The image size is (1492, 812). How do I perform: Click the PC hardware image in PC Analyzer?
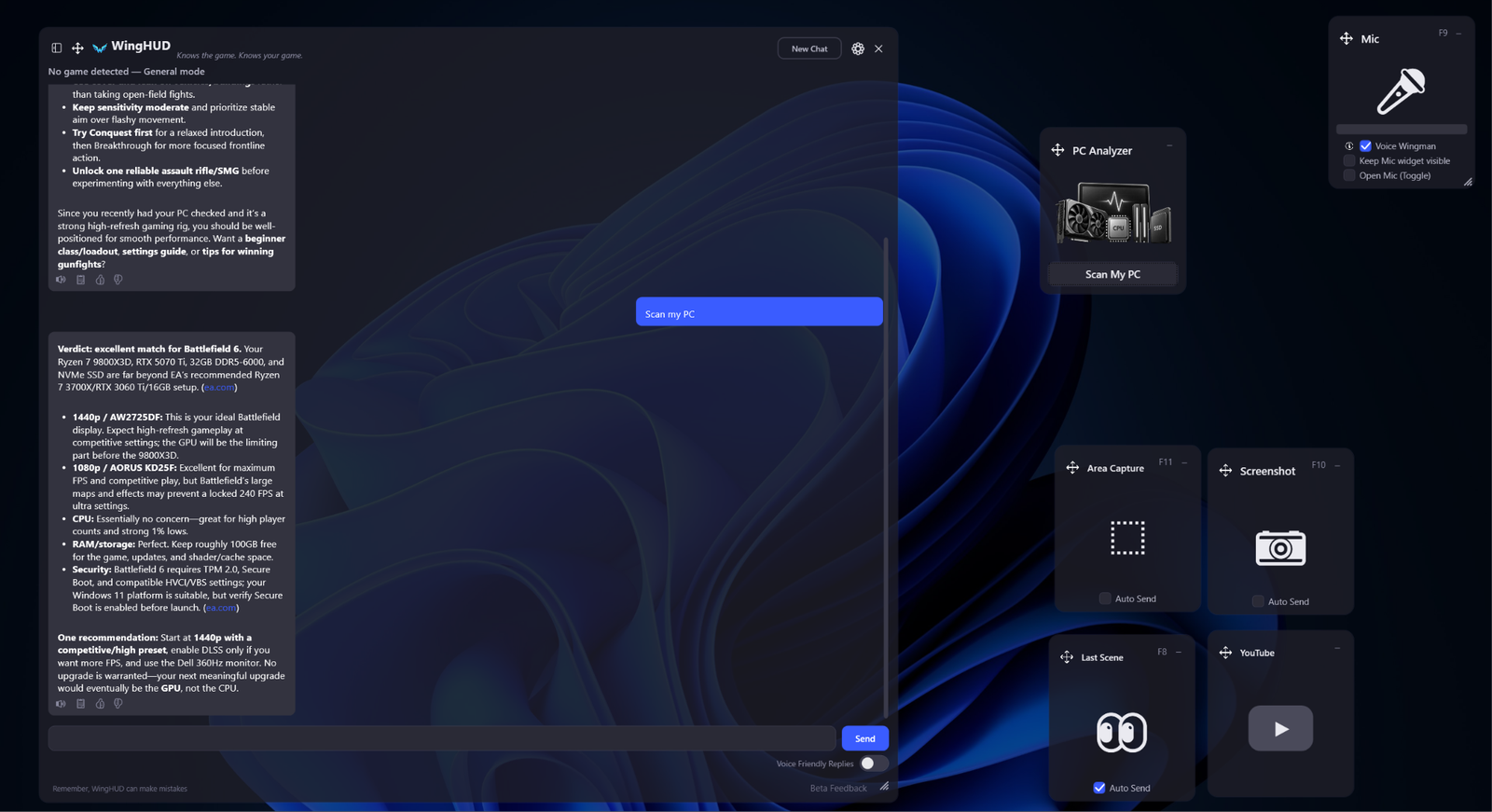pyautogui.click(x=1113, y=213)
